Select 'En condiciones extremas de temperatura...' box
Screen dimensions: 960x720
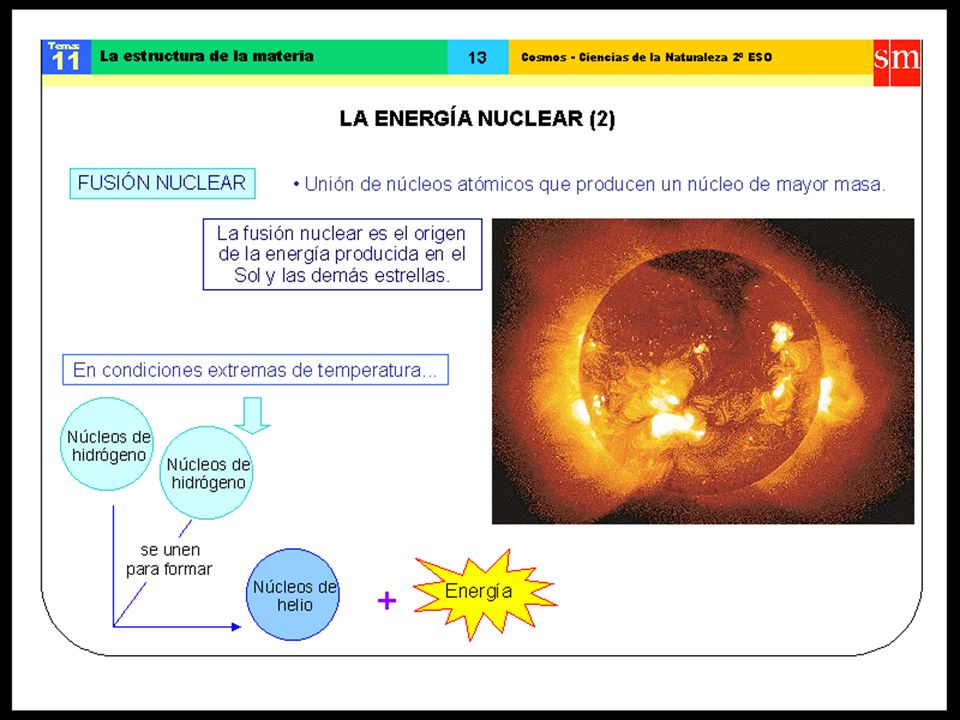click(x=255, y=370)
